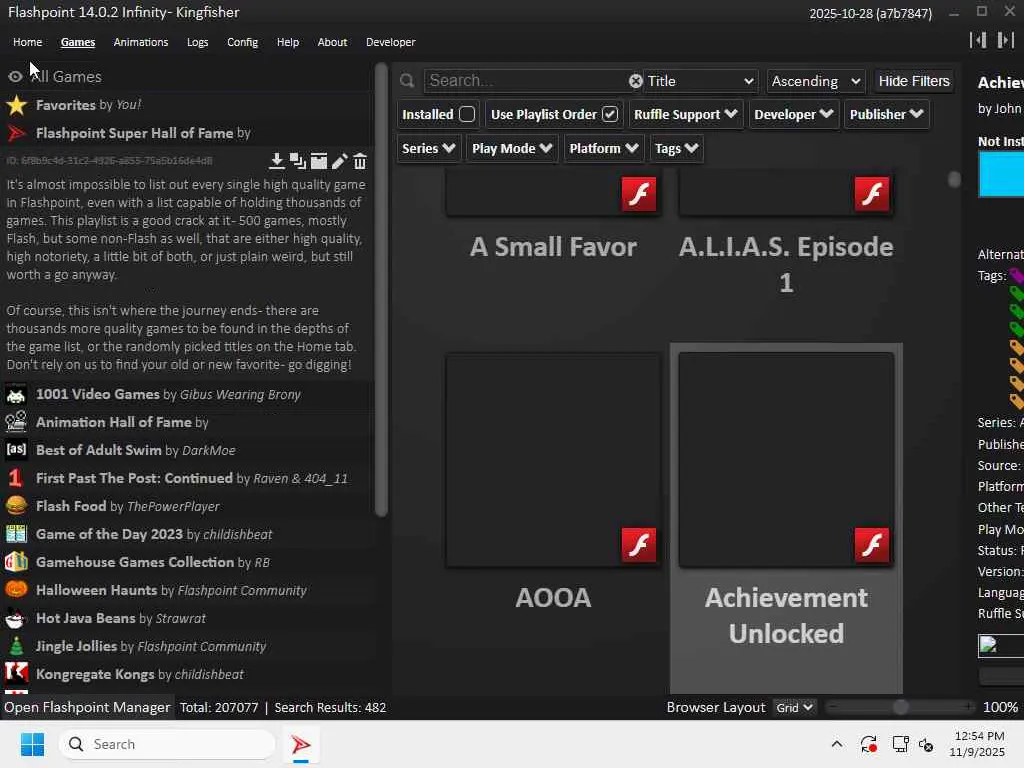The width and height of the screenshot is (1024, 768).
Task: Open the Logs tab
Action: tap(197, 42)
